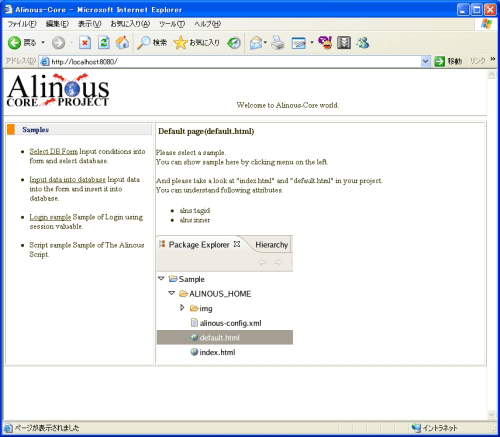Image resolution: width=500 pixels, height=437 pixels.
Task: Click the IE title bar page icon
Action: pos(8,9)
